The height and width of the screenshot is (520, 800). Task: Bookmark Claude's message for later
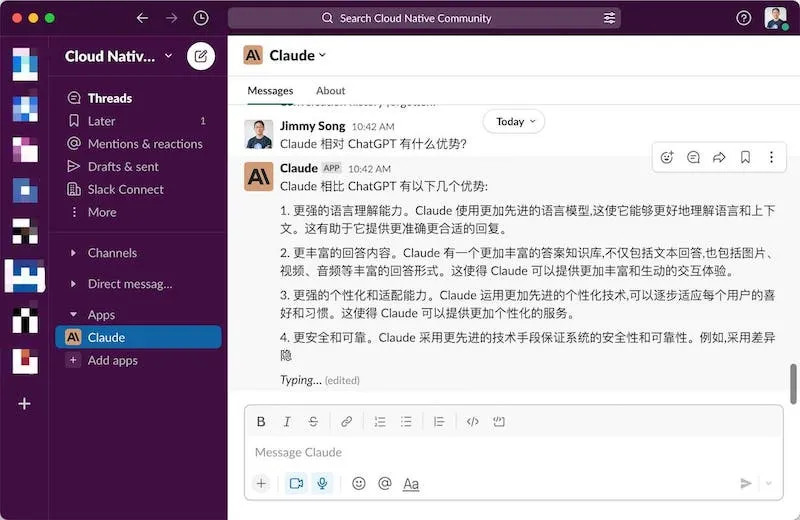(745, 157)
